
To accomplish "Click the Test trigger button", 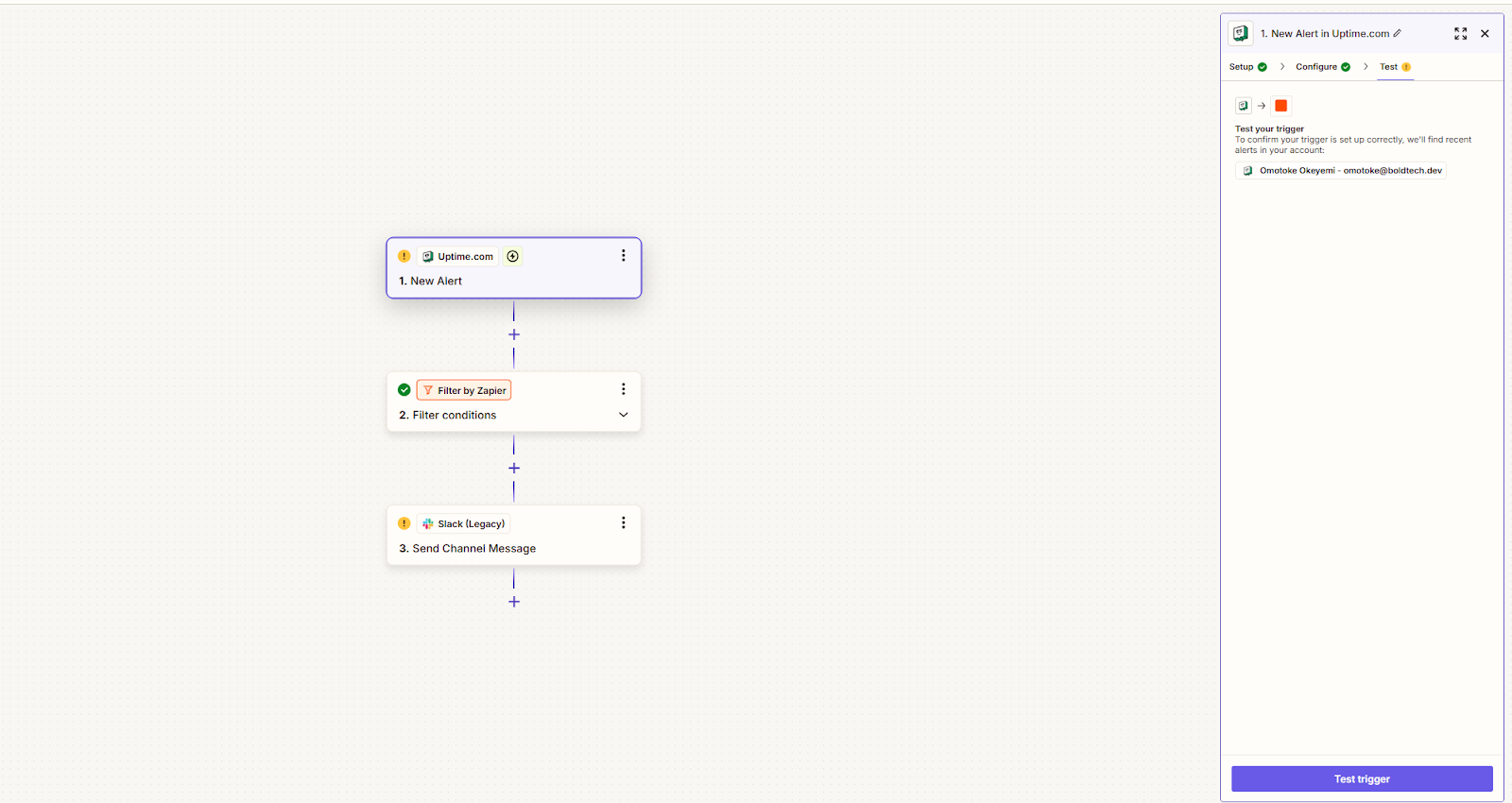I will (1362, 779).
